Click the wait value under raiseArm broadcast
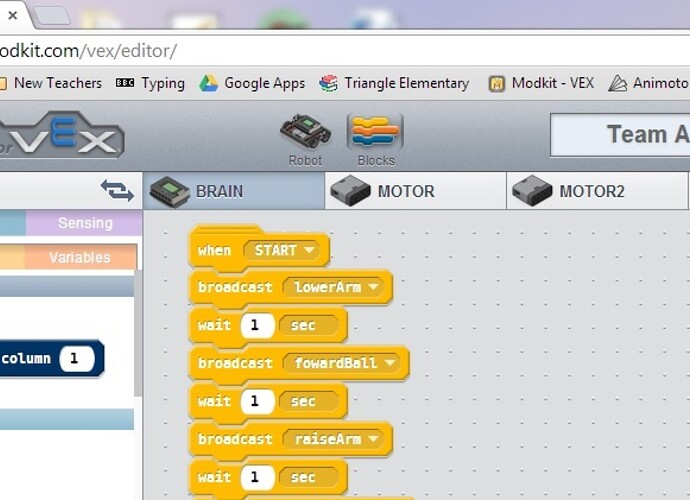 [x=257, y=477]
